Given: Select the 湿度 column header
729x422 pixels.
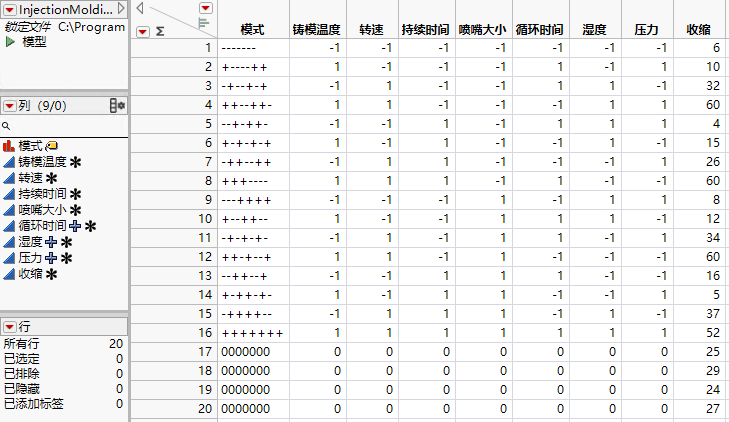Looking at the screenshot, I should point(595,30).
